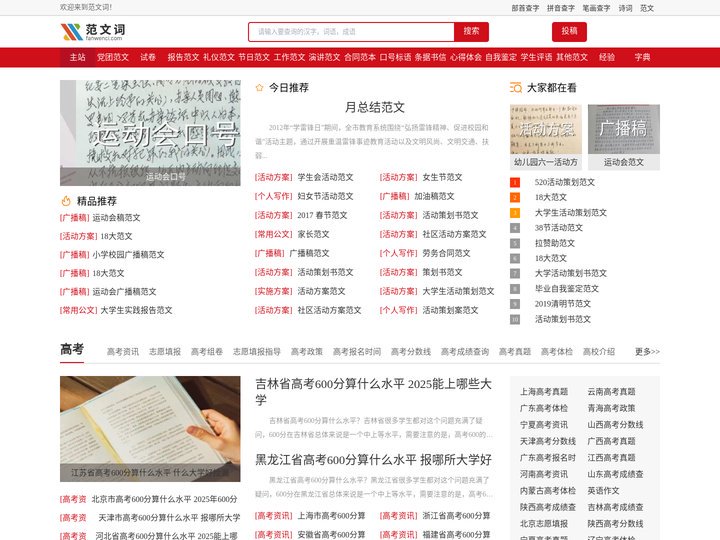Open 拉赞助范文 in ranking list
The image size is (720, 540).
(555, 243)
